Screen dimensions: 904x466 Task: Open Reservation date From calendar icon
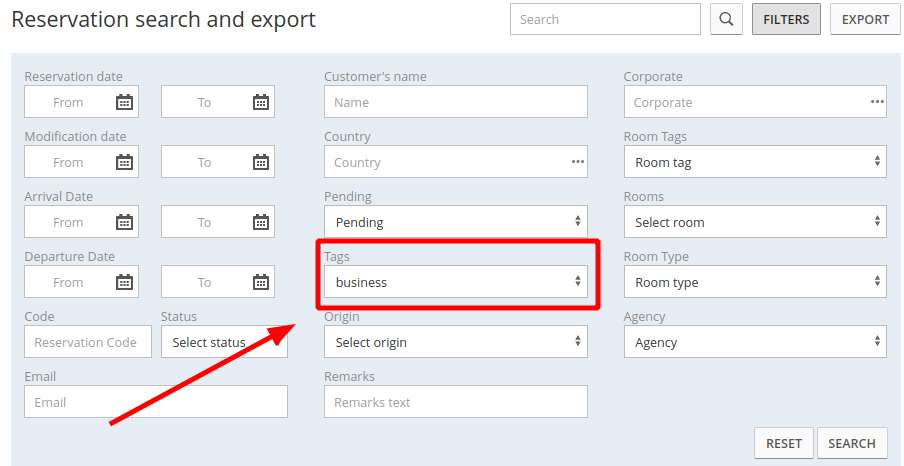coord(125,102)
